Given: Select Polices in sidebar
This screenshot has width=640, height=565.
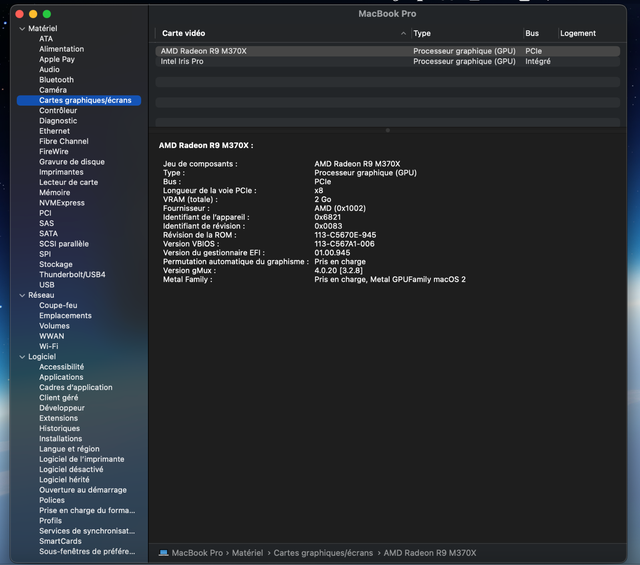Looking at the screenshot, I should point(52,500).
